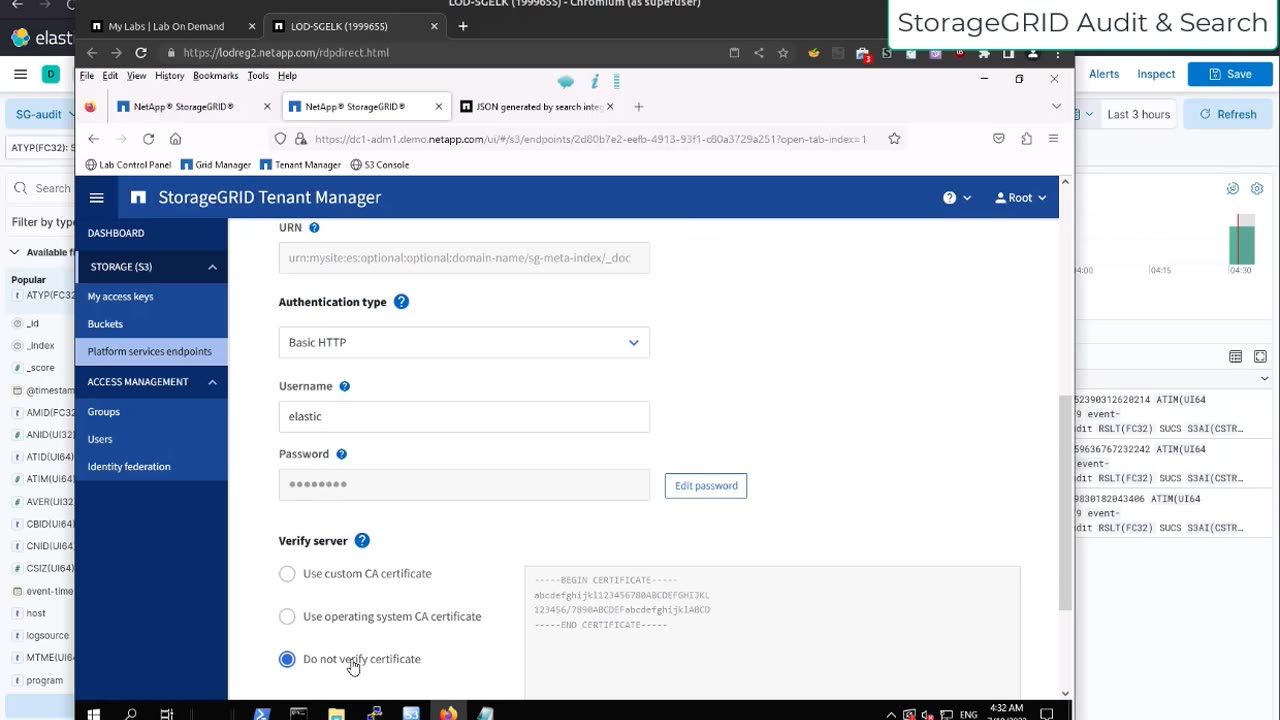
Task: Open the Tenant Manager hamburger navigation menu
Action: tap(97, 198)
